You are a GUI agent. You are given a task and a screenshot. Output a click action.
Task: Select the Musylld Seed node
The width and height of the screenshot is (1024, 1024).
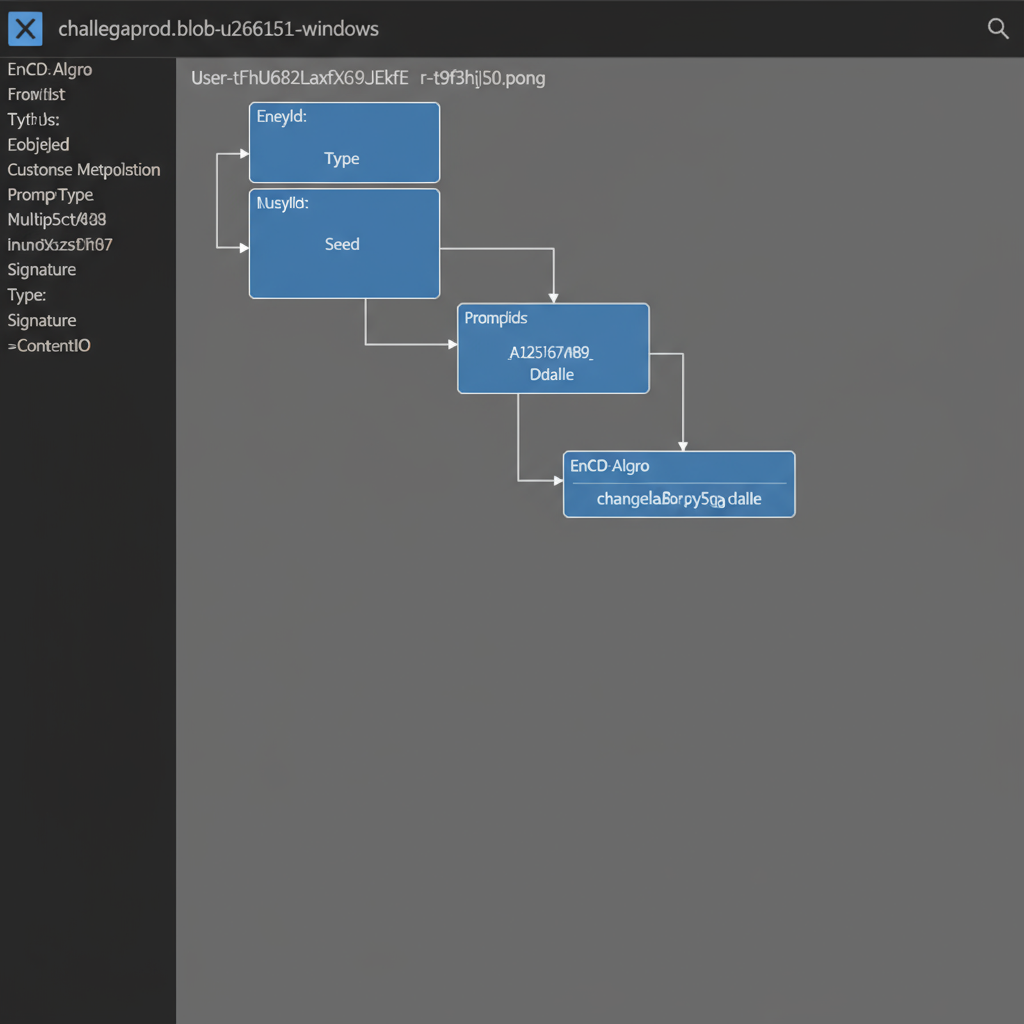click(344, 244)
